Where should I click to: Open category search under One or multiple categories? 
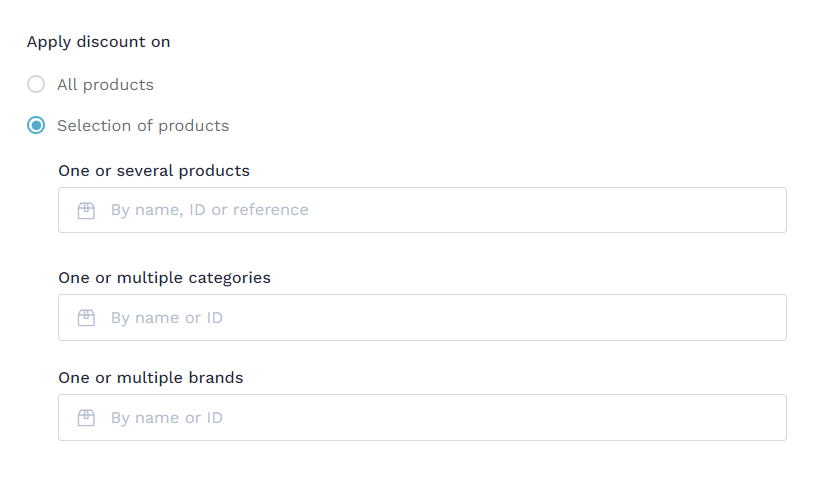click(422, 317)
